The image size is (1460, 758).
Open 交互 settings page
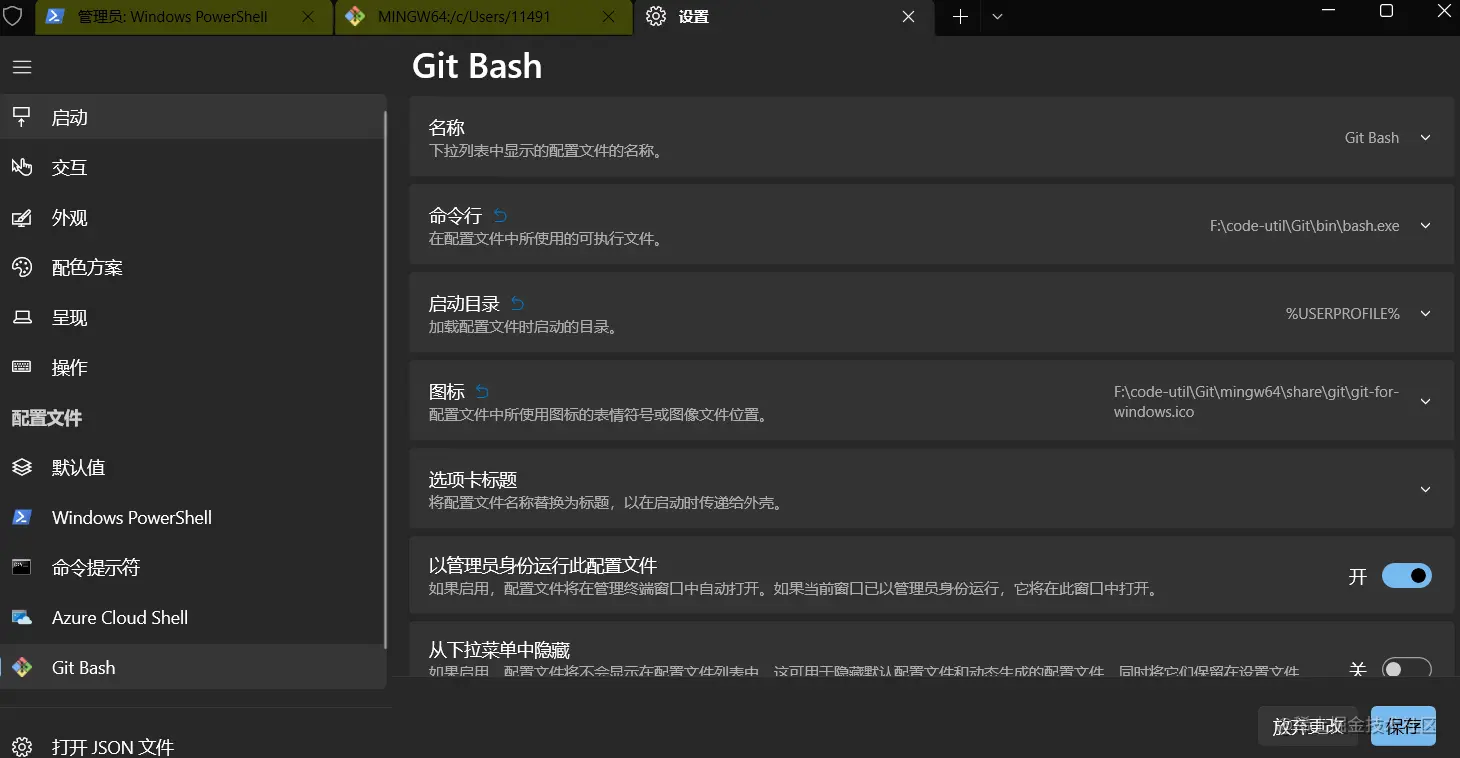click(193, 167)
